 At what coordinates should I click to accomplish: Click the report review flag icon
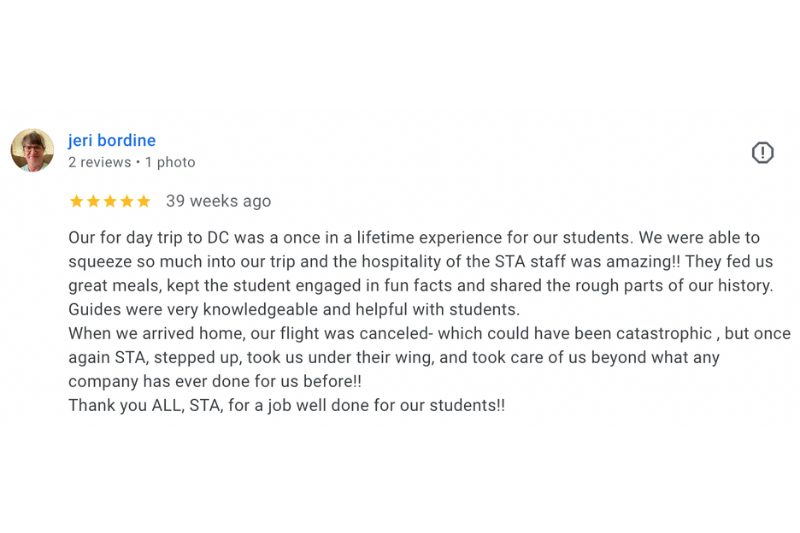pos(762,152)
